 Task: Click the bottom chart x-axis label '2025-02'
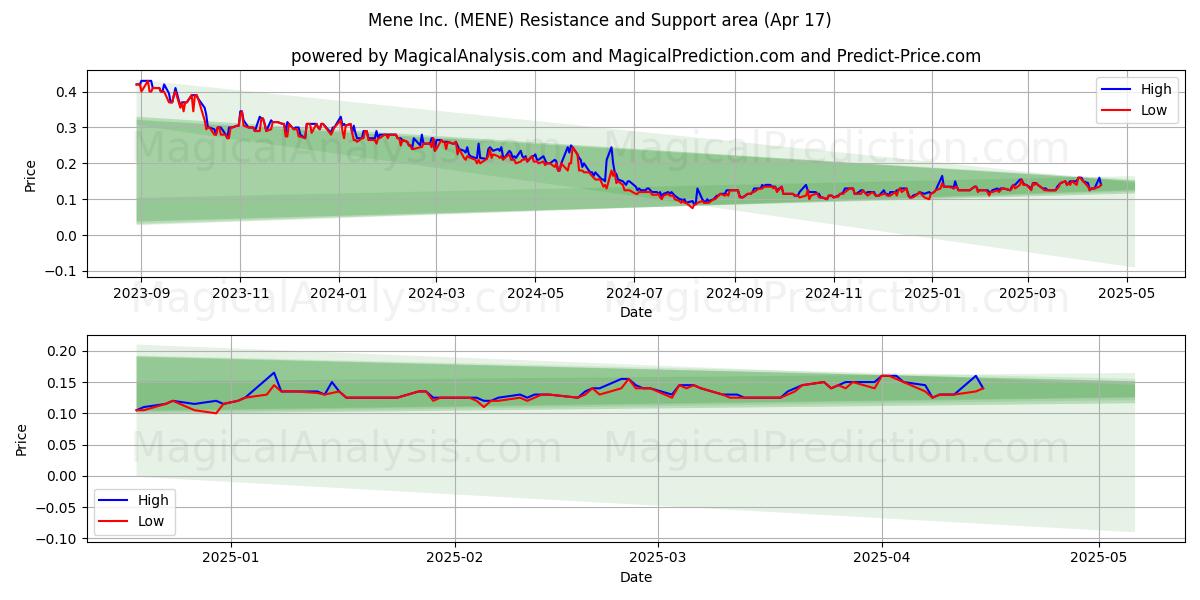[x=455, y=558]
